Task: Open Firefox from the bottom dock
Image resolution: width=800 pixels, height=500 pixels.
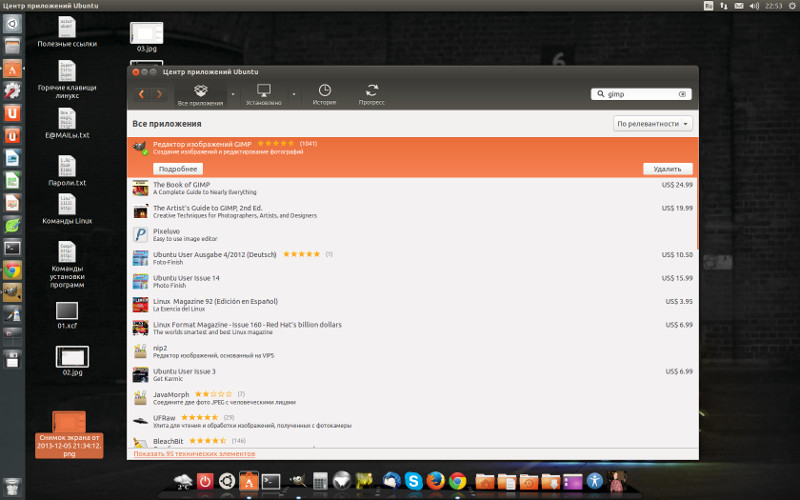Action: [435, 481]
